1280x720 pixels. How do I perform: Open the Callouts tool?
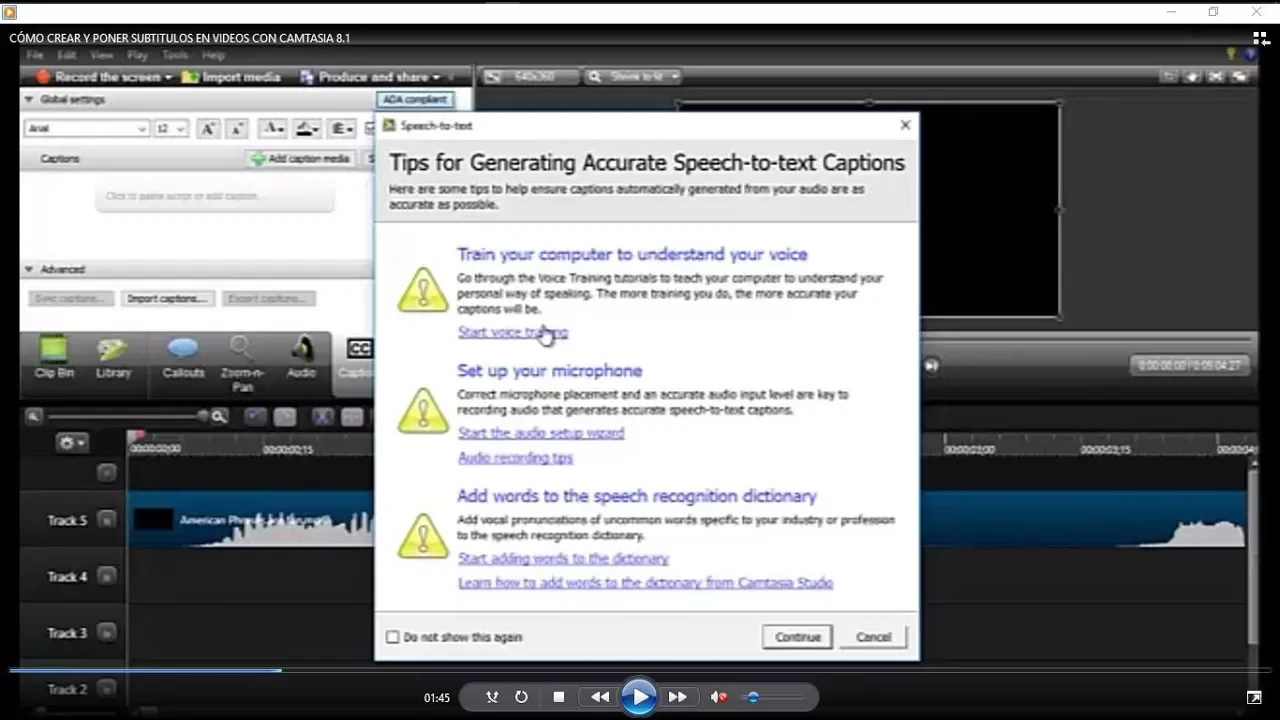coord(182,358)
